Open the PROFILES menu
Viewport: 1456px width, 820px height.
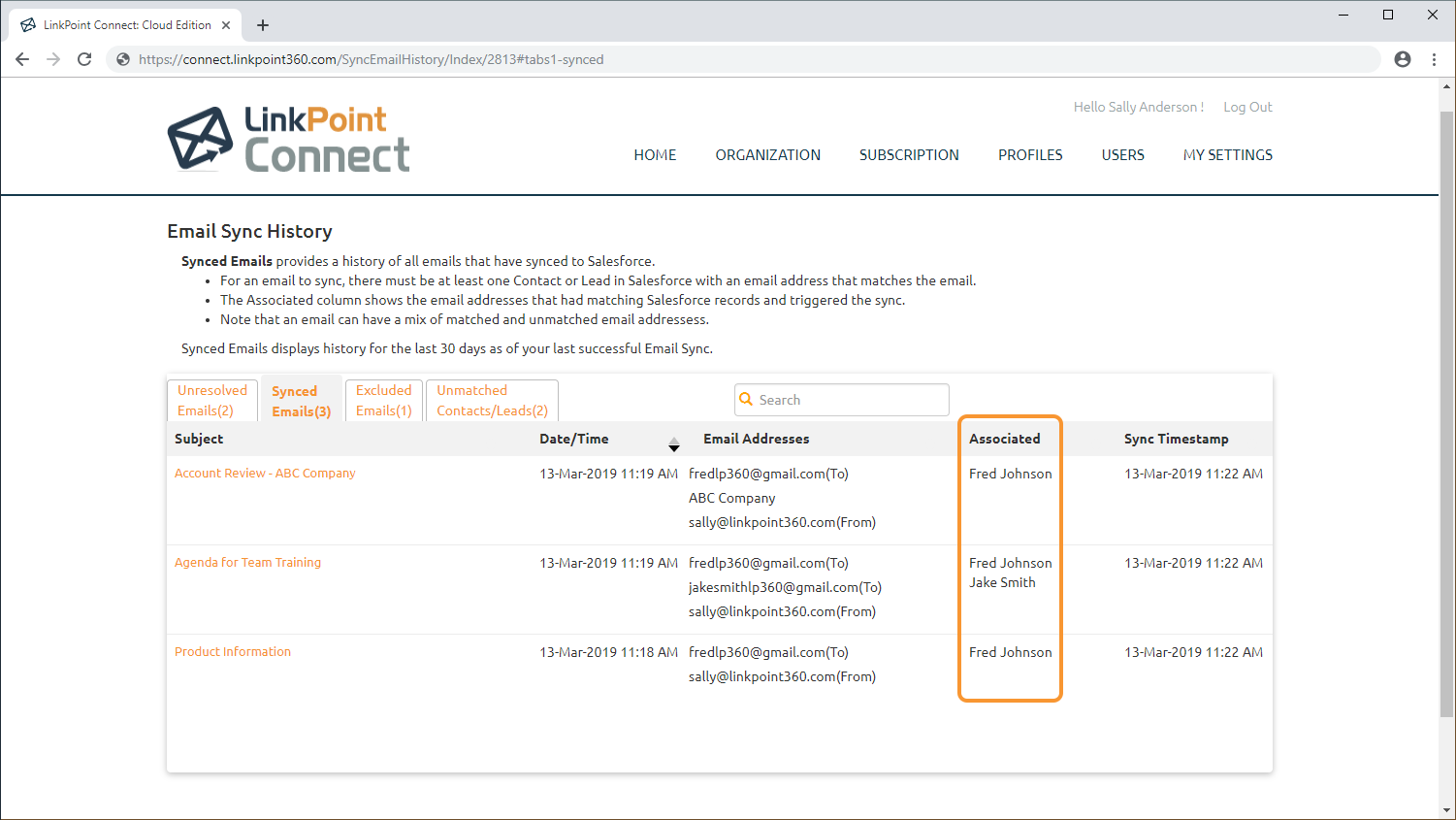tap(1030, 155)
